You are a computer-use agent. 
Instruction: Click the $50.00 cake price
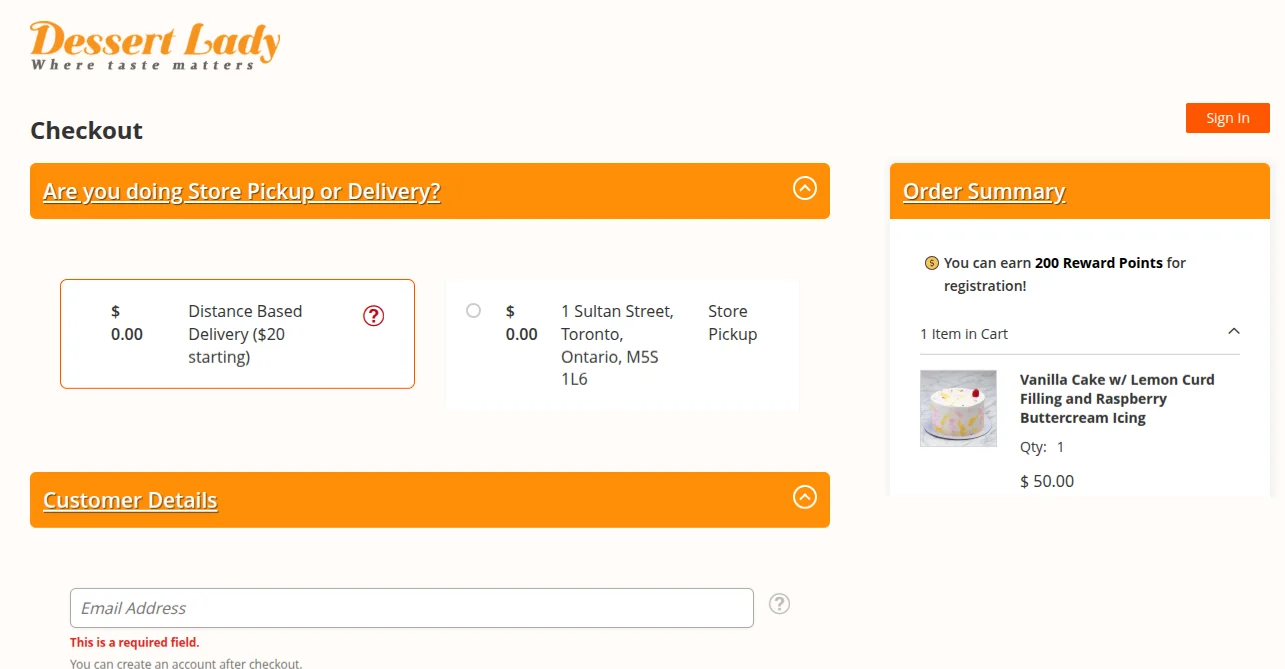(x=1047, y=481)
